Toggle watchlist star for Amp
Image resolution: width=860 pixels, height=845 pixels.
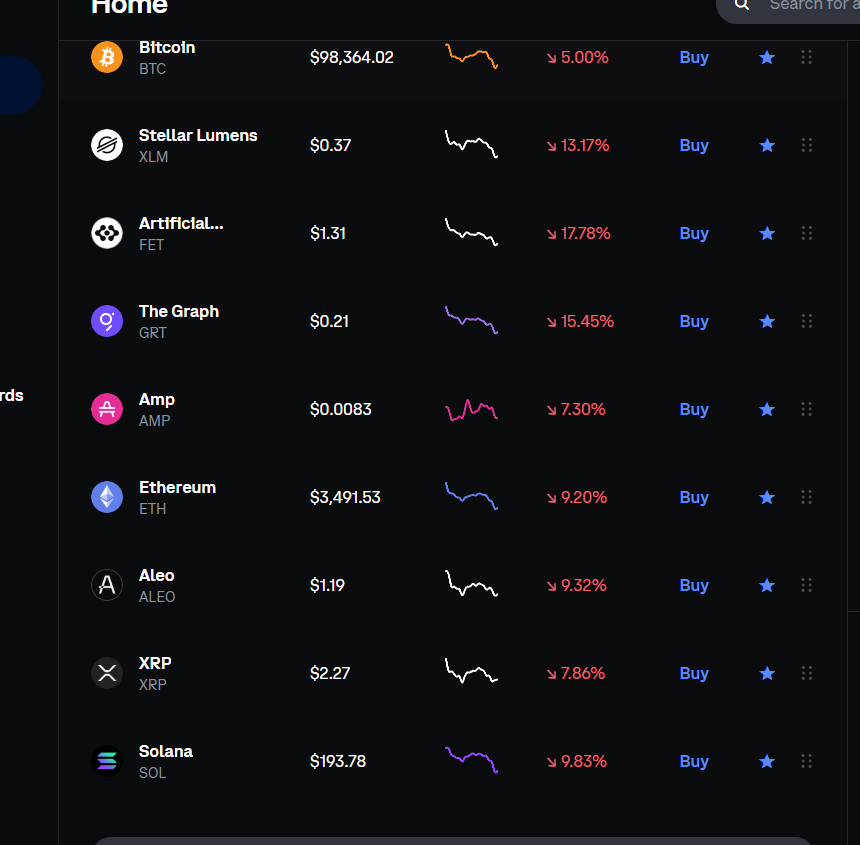click(767, 409)
